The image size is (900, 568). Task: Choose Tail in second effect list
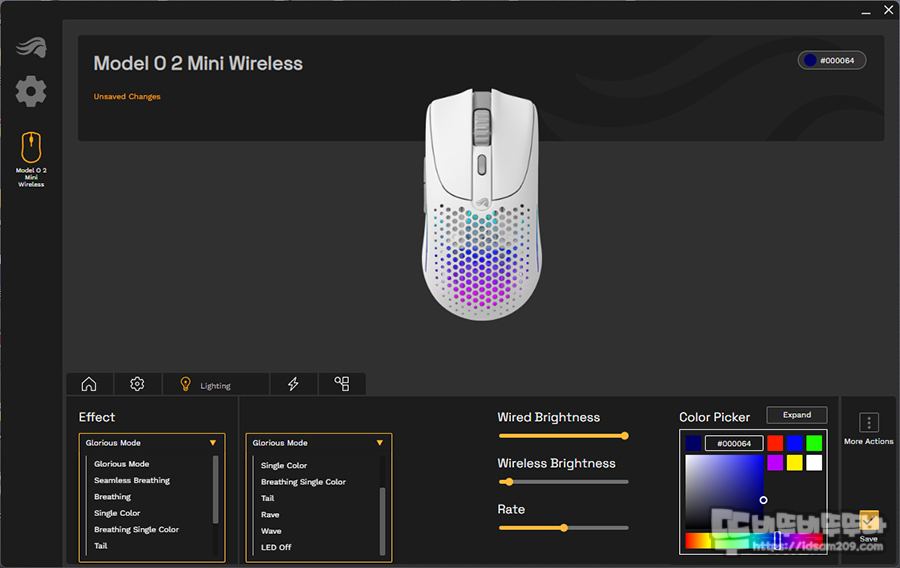click(268, 498)
